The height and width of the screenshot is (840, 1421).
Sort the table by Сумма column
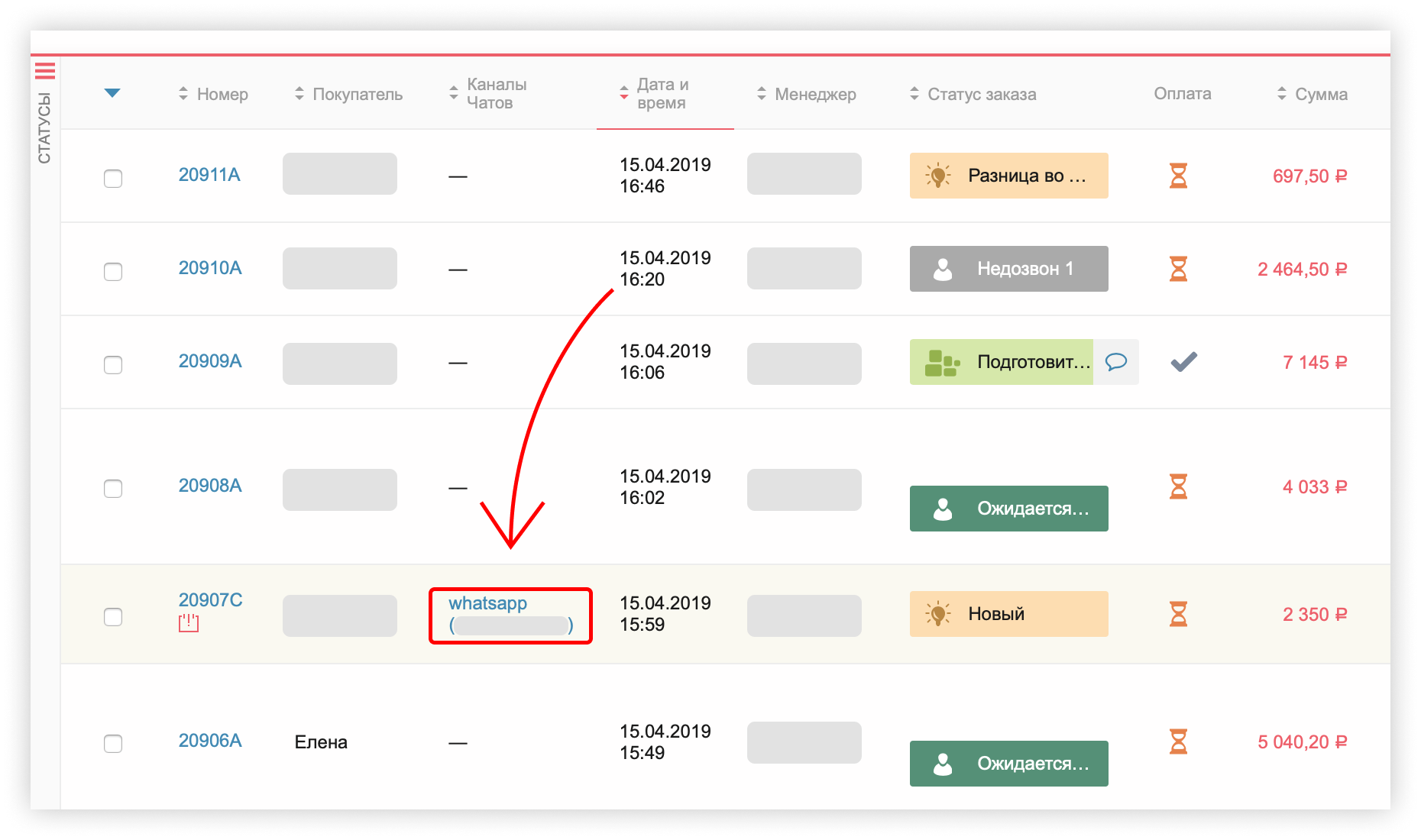(1313, 94)
